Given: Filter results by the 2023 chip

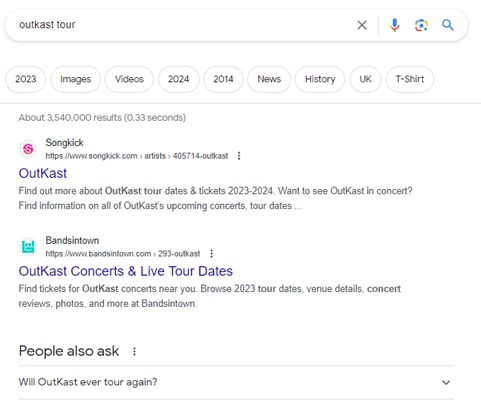Looking at the screenshot, I should coord(25,79).
